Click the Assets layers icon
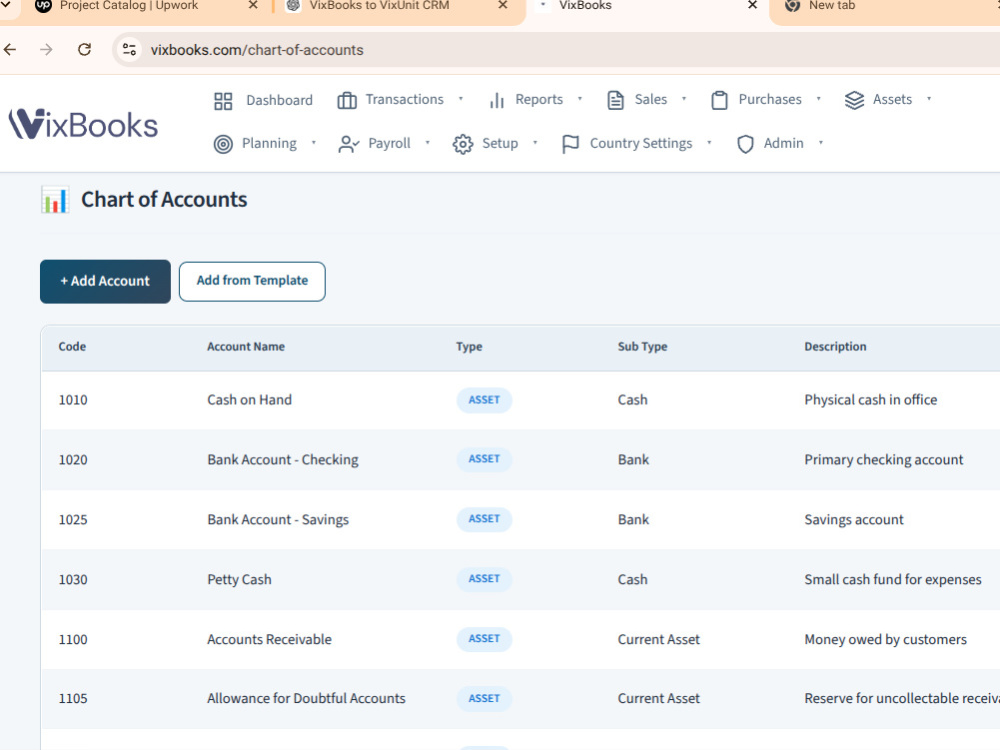 coord(854,100)
